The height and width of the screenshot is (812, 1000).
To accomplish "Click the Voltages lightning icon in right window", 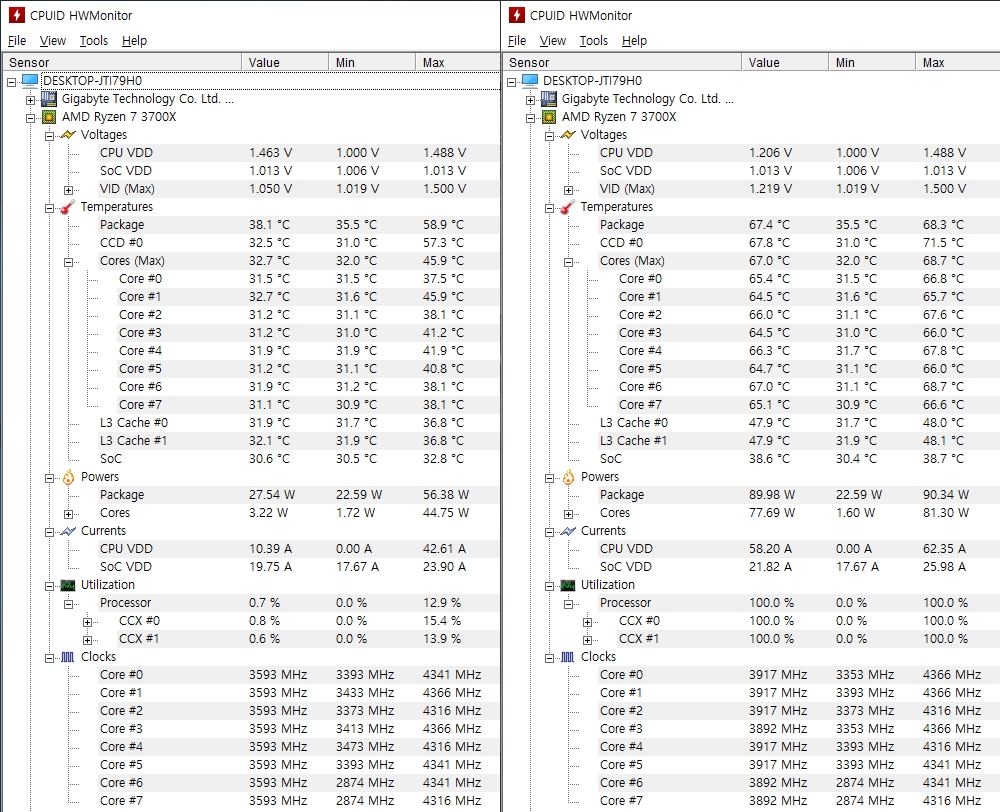I will click(568, 135).
